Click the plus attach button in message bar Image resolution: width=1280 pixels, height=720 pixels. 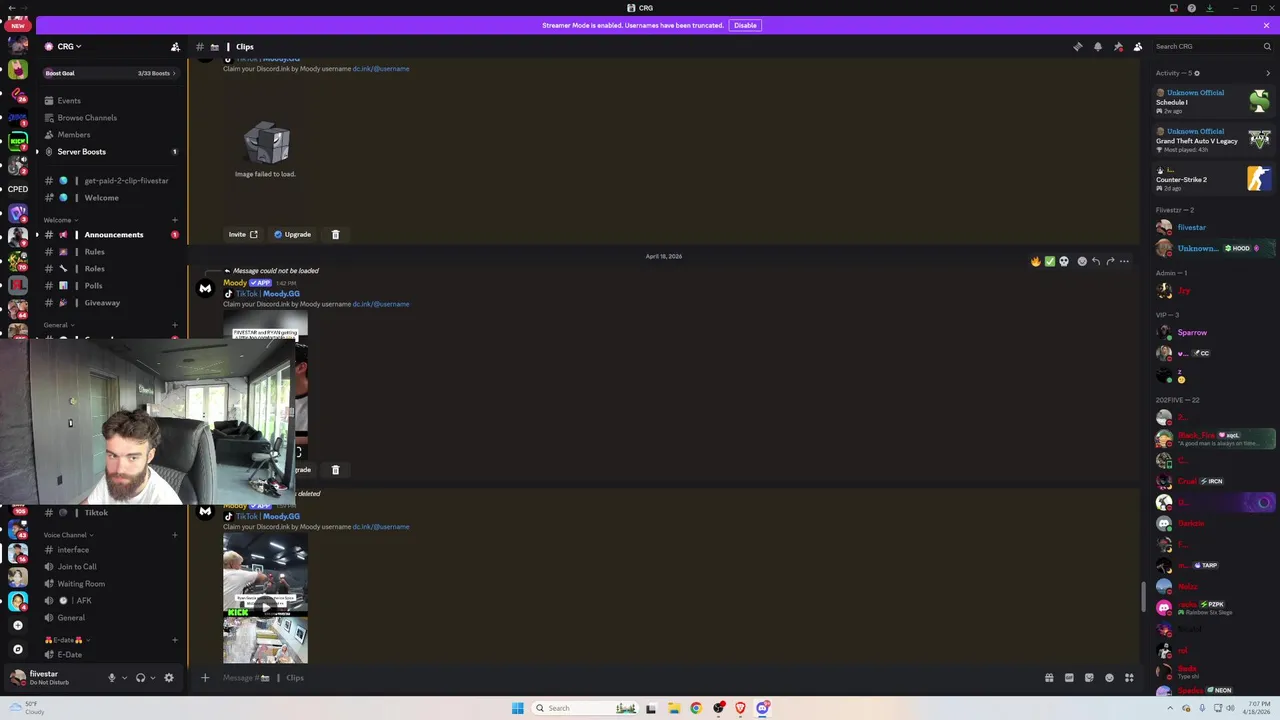coord(205,678)
